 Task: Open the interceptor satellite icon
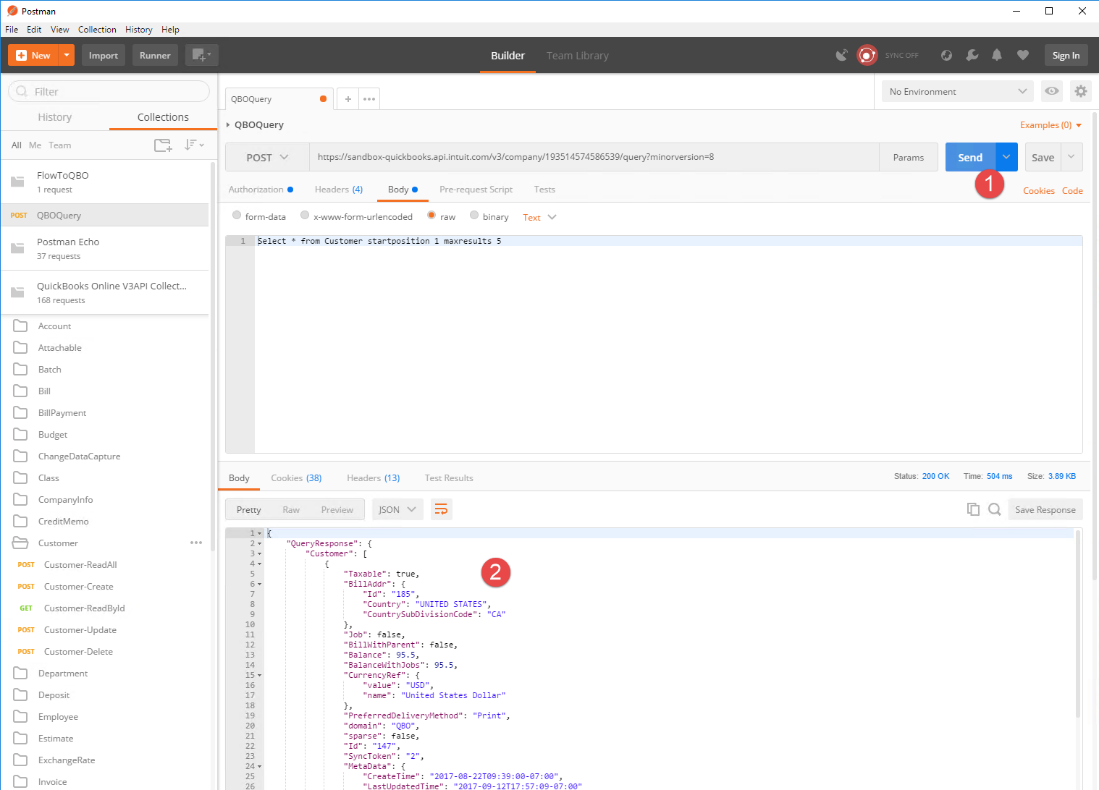click(841, 55)
